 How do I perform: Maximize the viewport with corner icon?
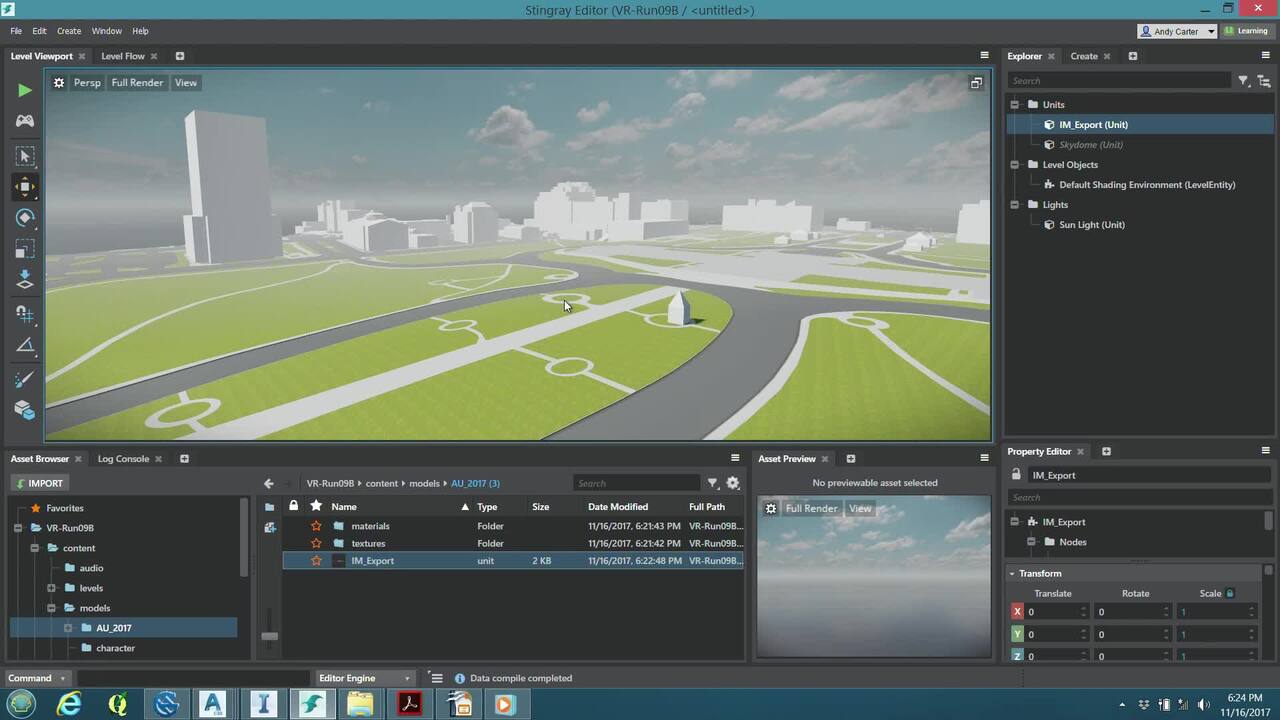[976, 83]
